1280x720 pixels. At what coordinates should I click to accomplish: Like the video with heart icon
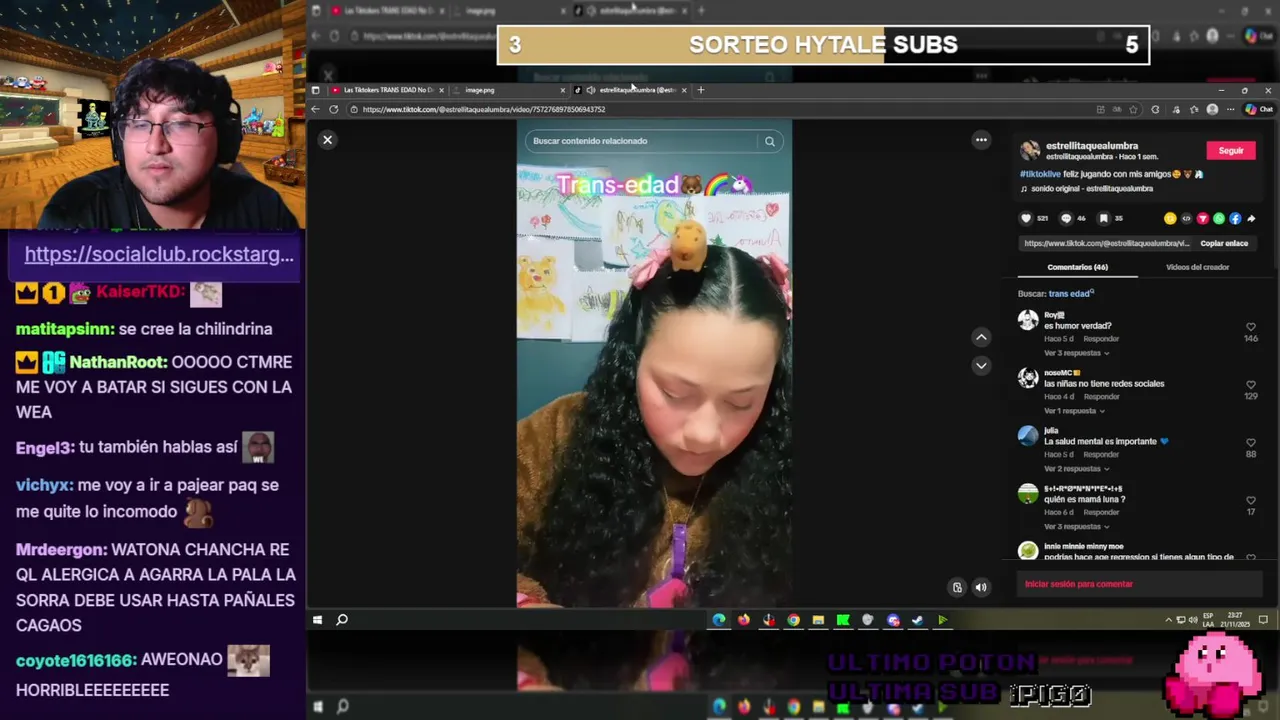[1025, 218]
